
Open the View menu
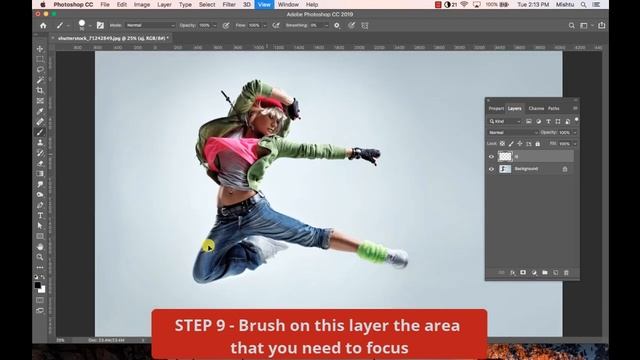(264, 4)
